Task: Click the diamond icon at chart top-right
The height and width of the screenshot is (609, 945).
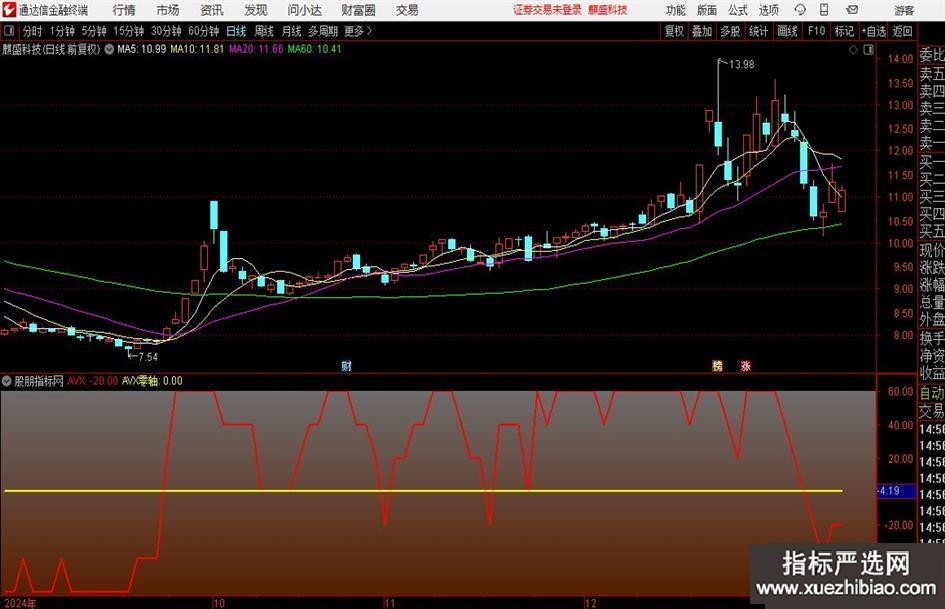Action: point(853,50)
